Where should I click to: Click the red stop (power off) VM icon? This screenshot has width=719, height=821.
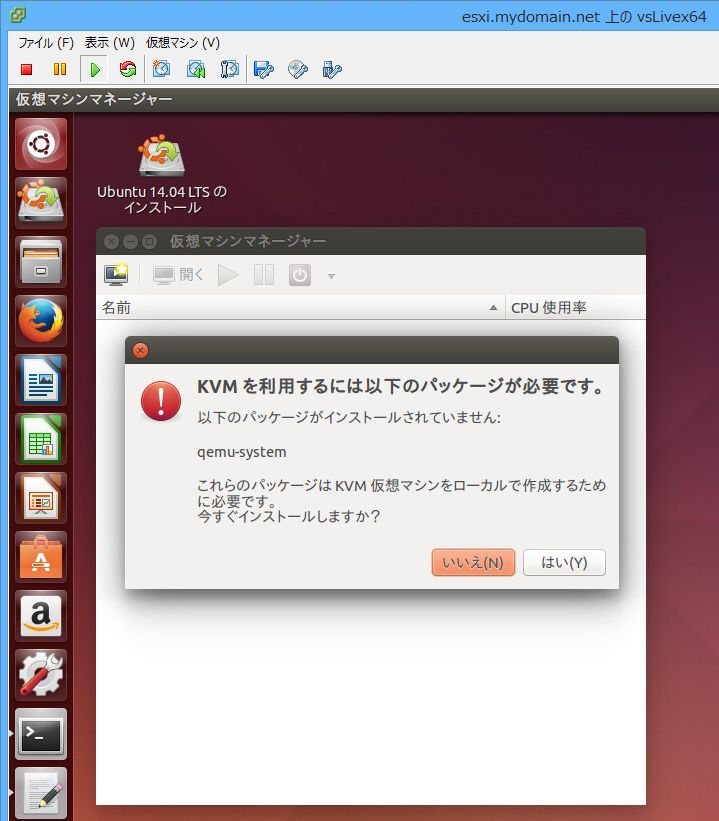(26, 70)
